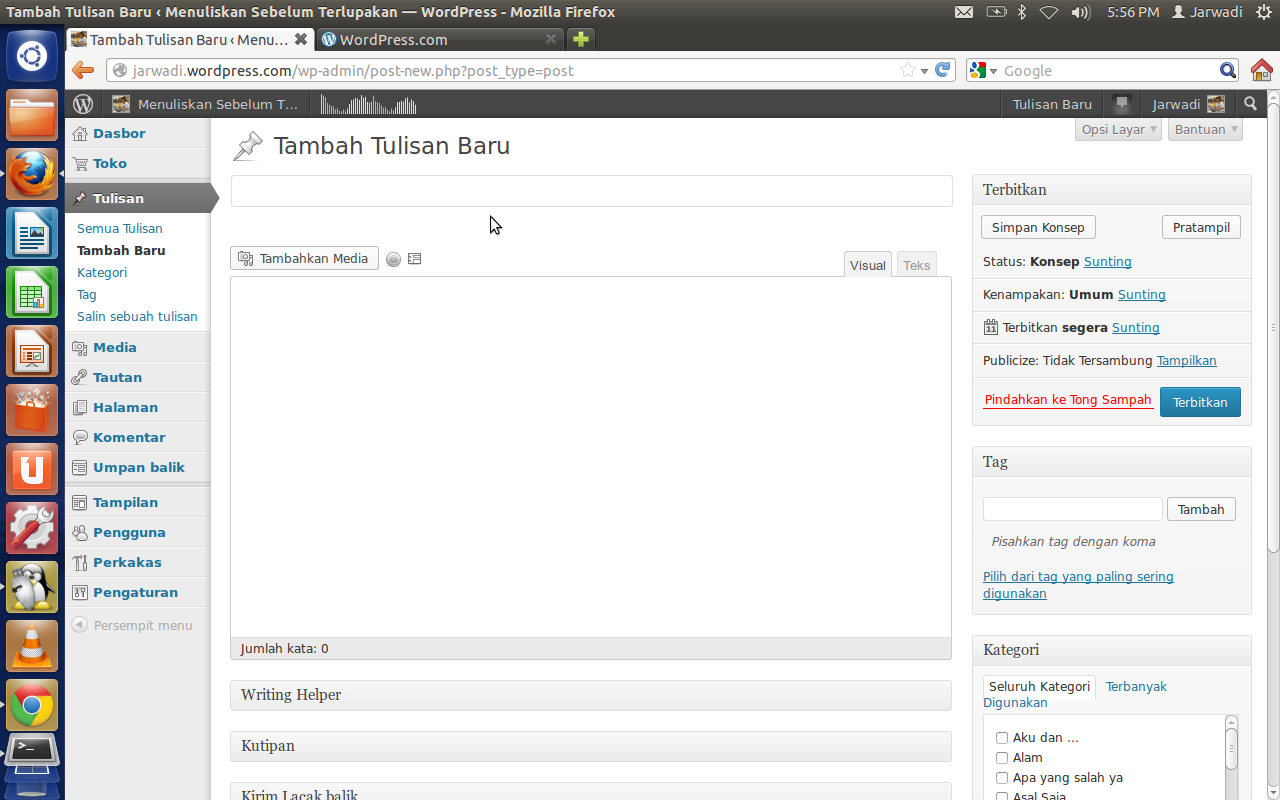This screenshot has width=1280, height=800.
Task: Expand the Writing Helper panel
Action: (x=590, y=695)
